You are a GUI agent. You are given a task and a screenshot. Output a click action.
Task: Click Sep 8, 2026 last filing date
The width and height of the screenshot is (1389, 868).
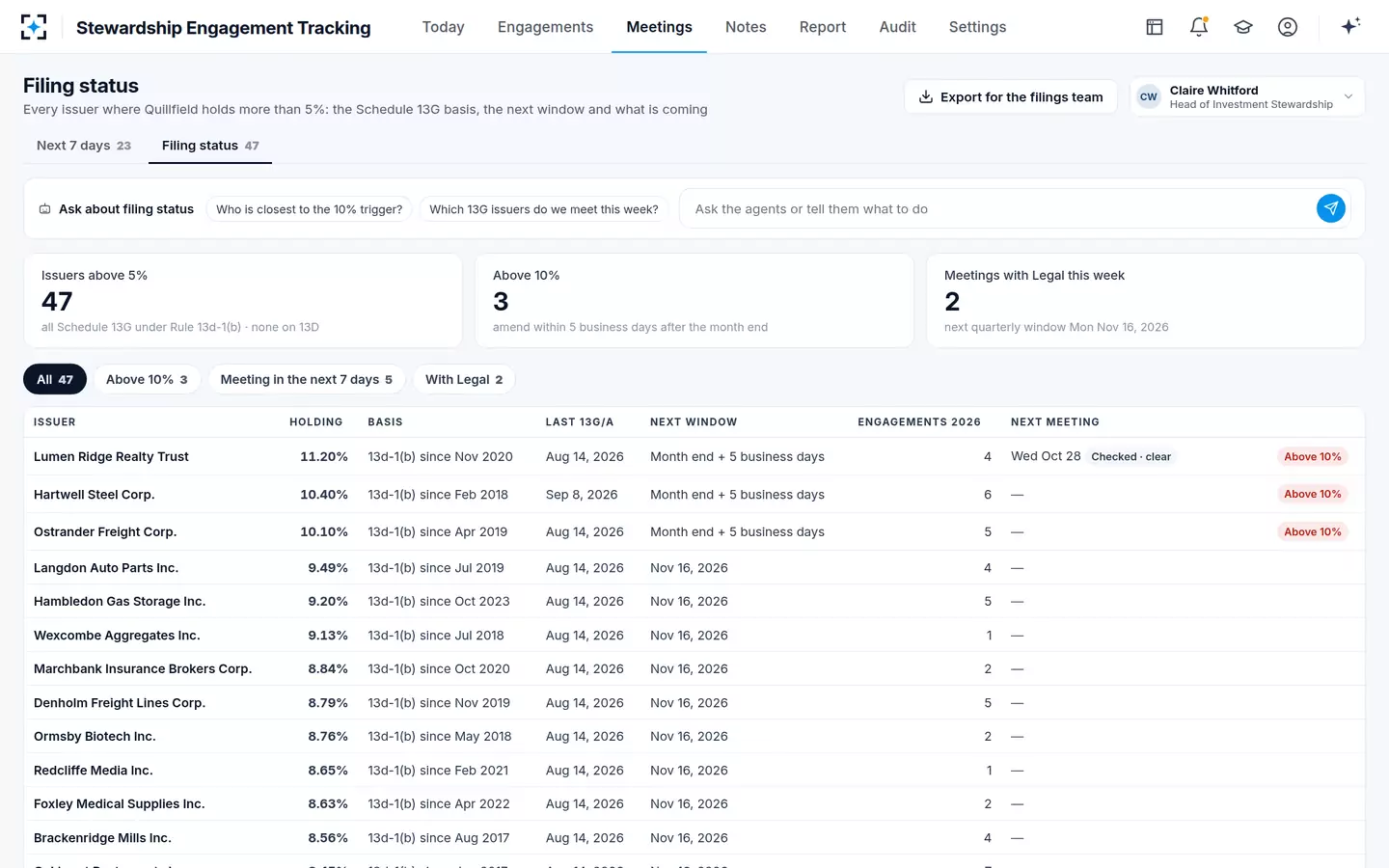[x=582, y=495]
